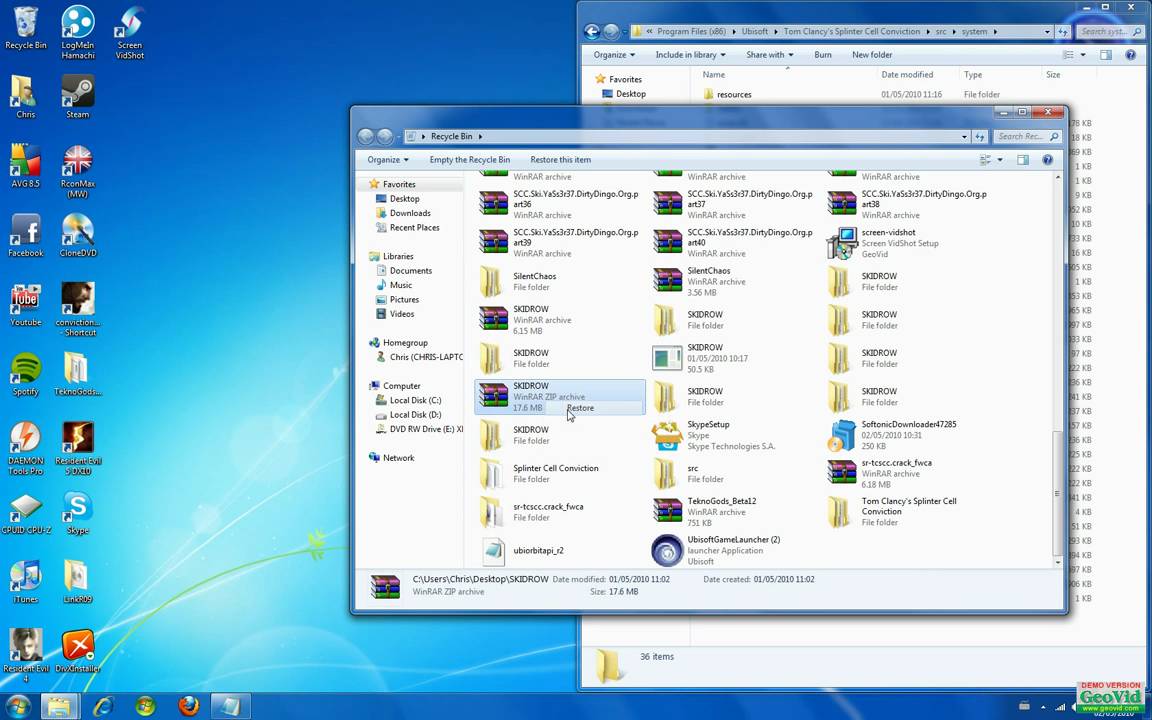Open help in Recycle Bin window

coord(1048,159)
